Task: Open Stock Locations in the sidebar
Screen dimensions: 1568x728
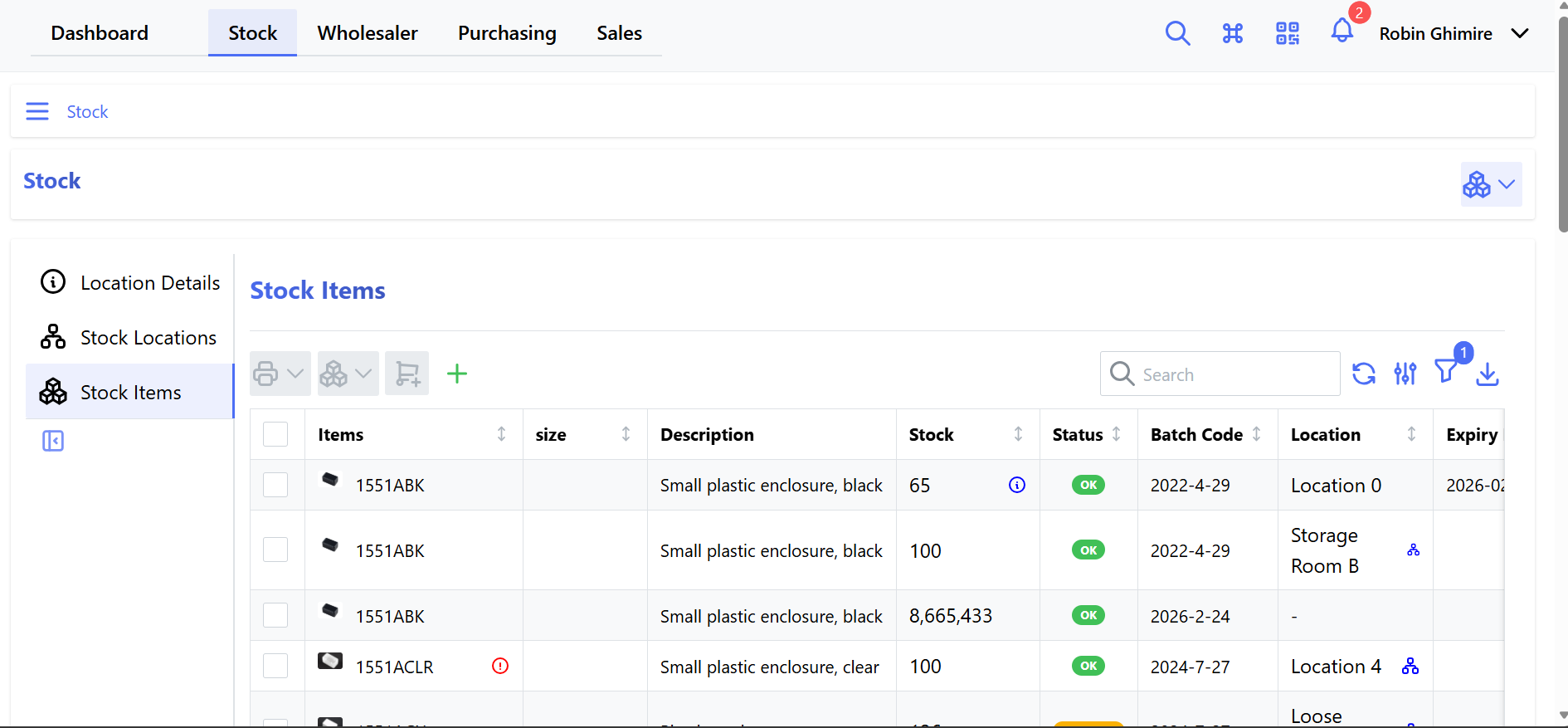Action: point(148,338)
